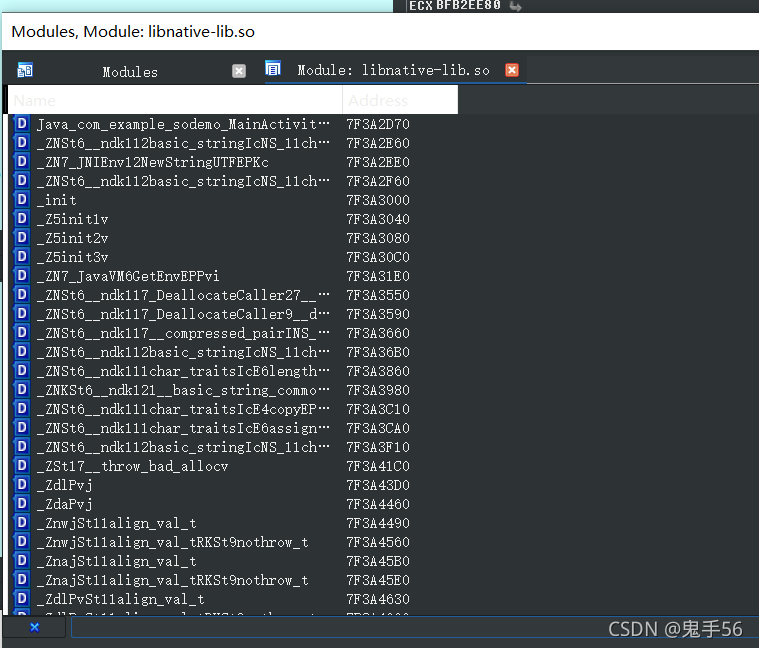Click D icon of _ZdlPvSt11align_val_t row

click(x=22, y=599)
